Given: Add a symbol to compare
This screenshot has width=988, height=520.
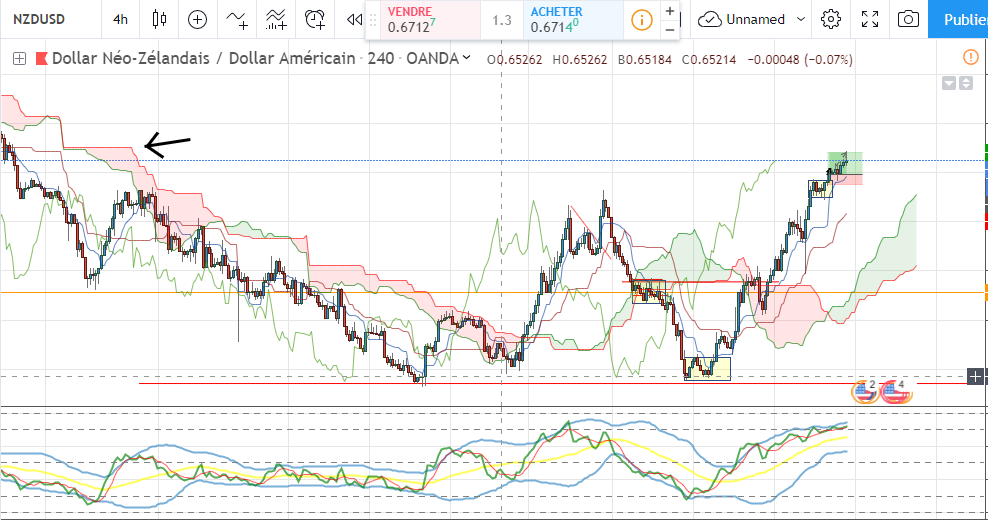Looking at the screenshot, I should [x=197, y=19].
